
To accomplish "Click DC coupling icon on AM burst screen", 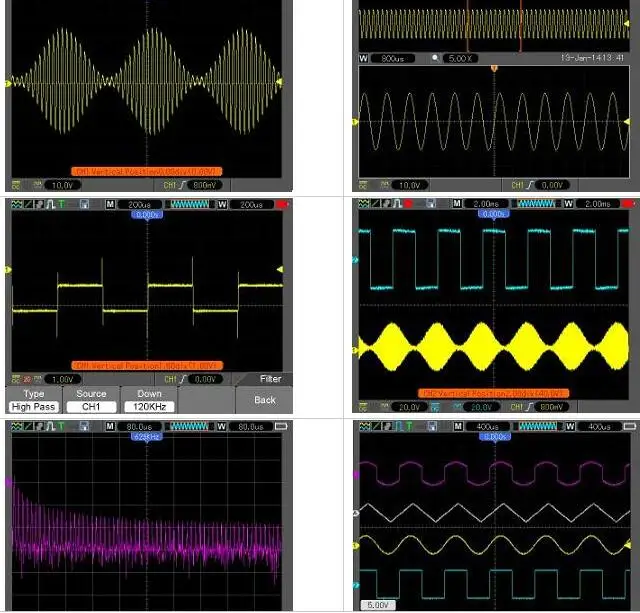I will [x=16, y=185].
